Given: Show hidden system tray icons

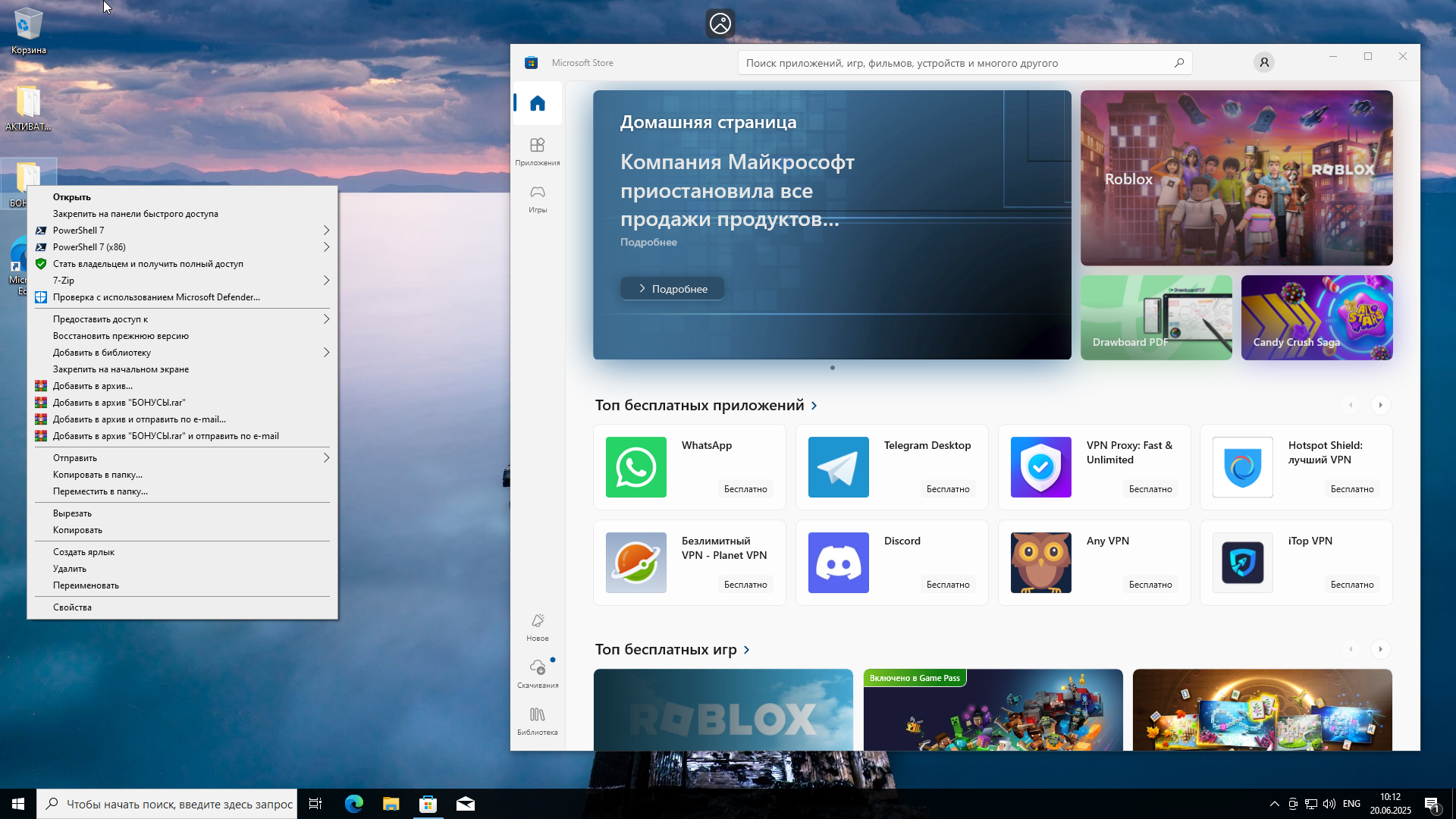Looking at the screenshot, I should point(1275,804).
